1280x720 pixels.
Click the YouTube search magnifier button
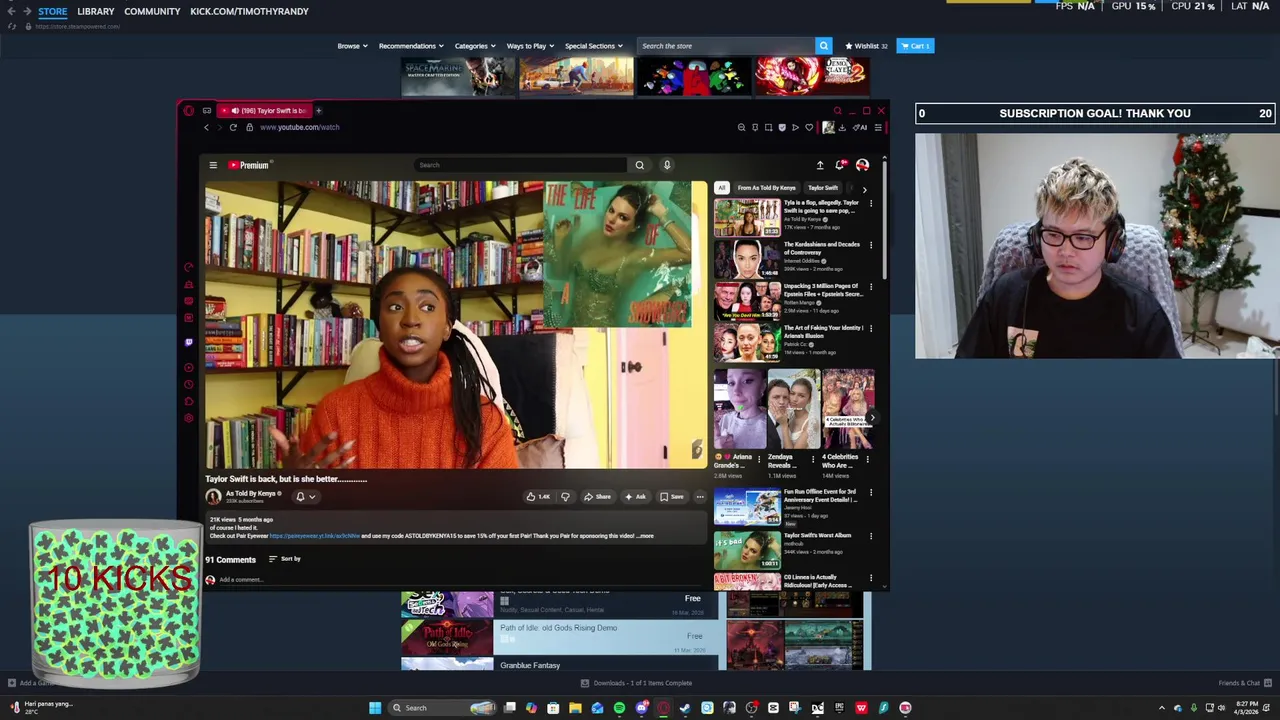(x=640, y=165)
